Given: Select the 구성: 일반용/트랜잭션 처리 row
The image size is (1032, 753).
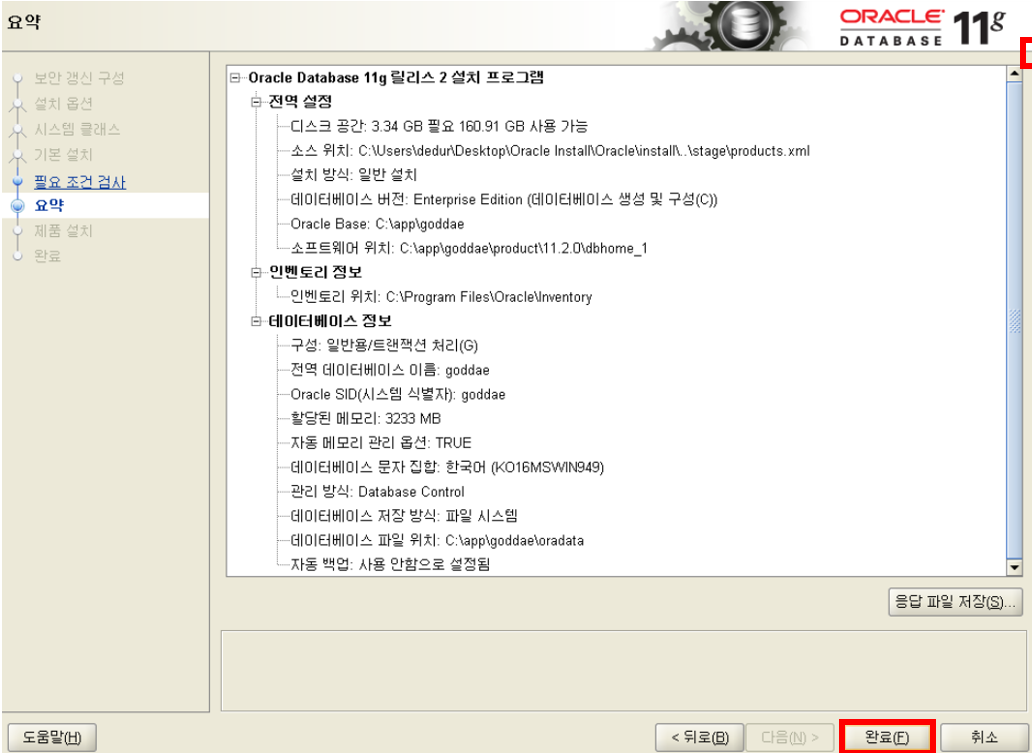Looking at the screenshot, I should [384, 346].
